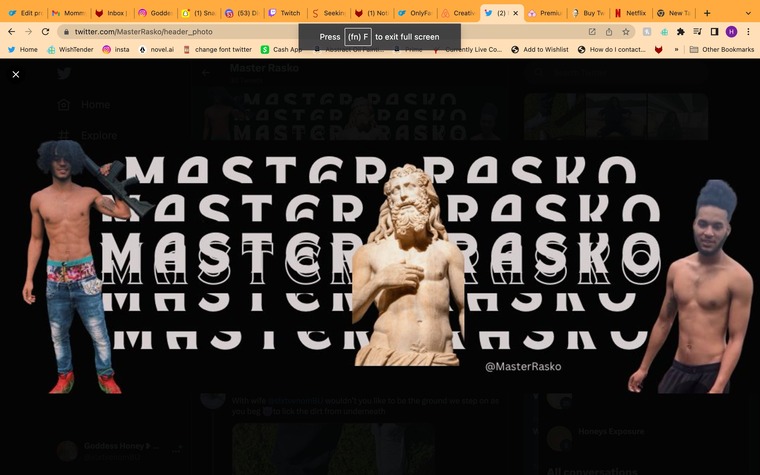
Task: Click the red fox icon bookmark
Action: tap(659, 49)
